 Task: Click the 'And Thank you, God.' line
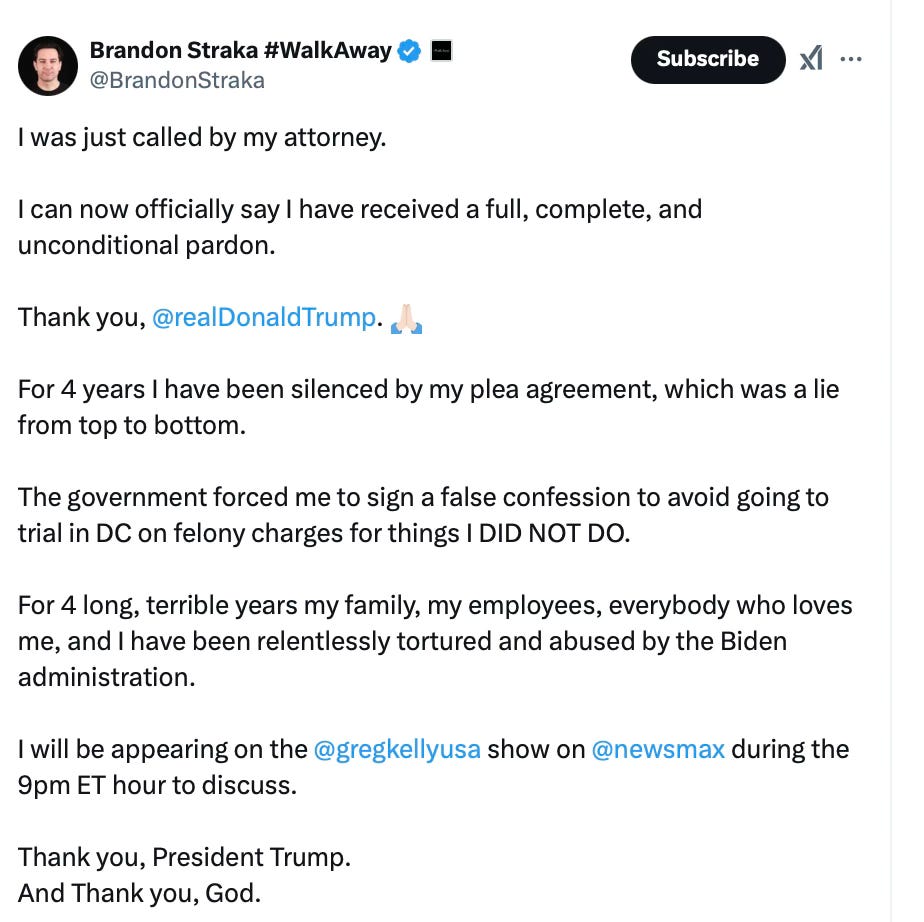[140, 894]
